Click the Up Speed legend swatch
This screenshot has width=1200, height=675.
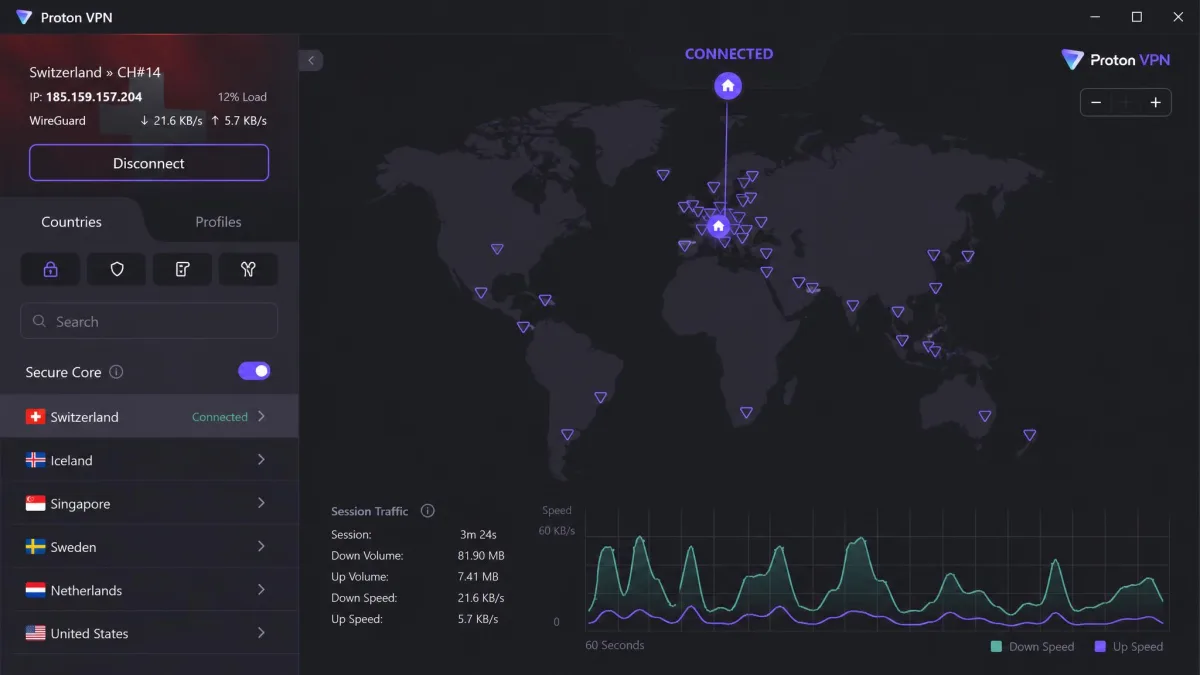[1100, 647]
